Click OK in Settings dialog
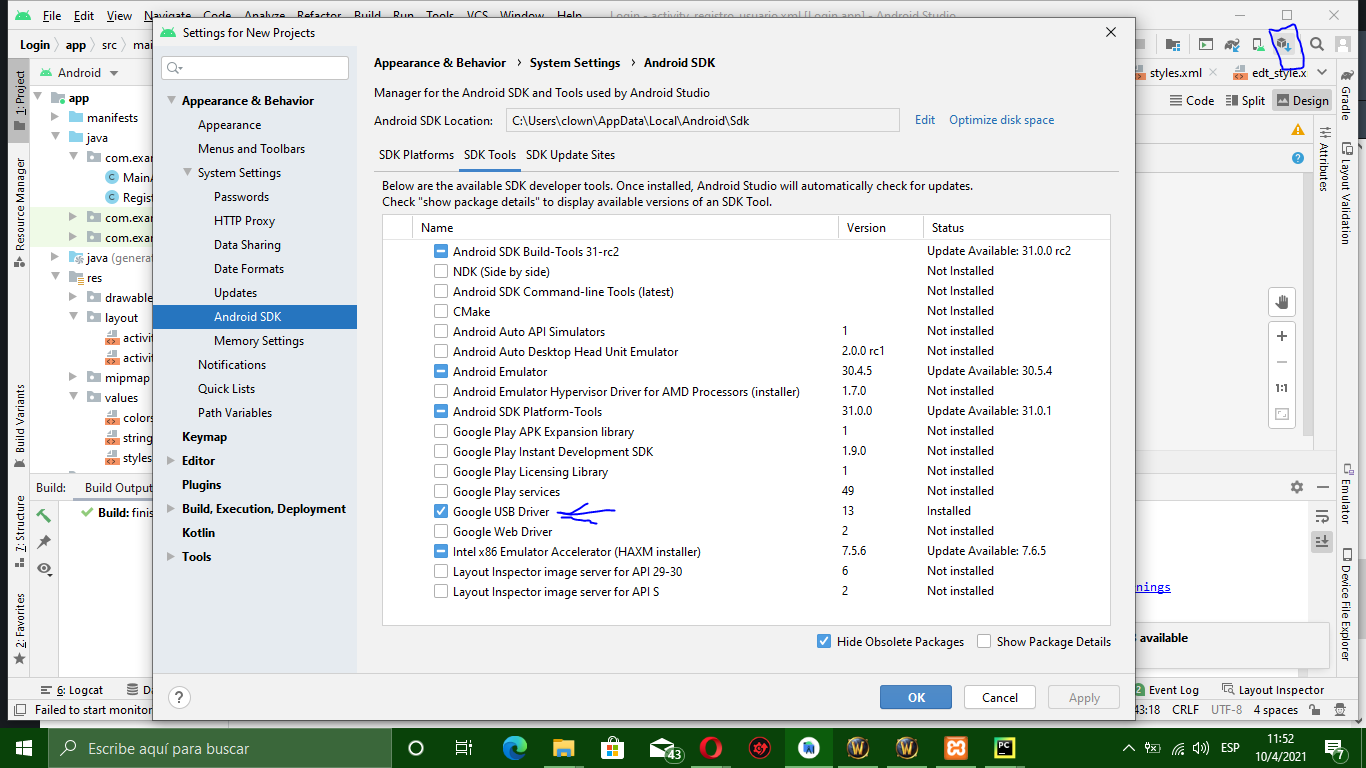This screenshot has height=768, width=1366. tap(916, 698)
